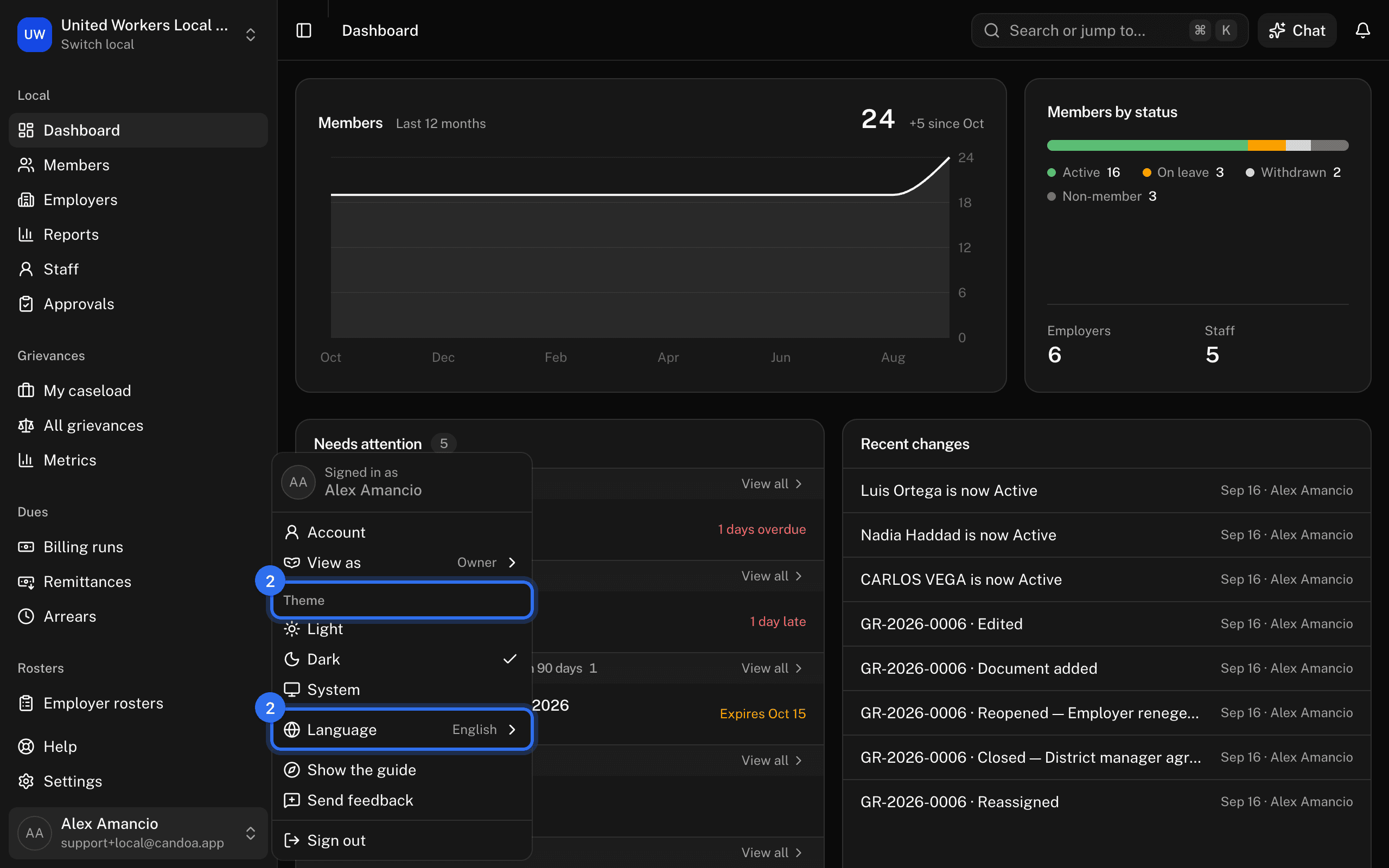
Task: Open notifications bell icon
Action: point(1362,30)
